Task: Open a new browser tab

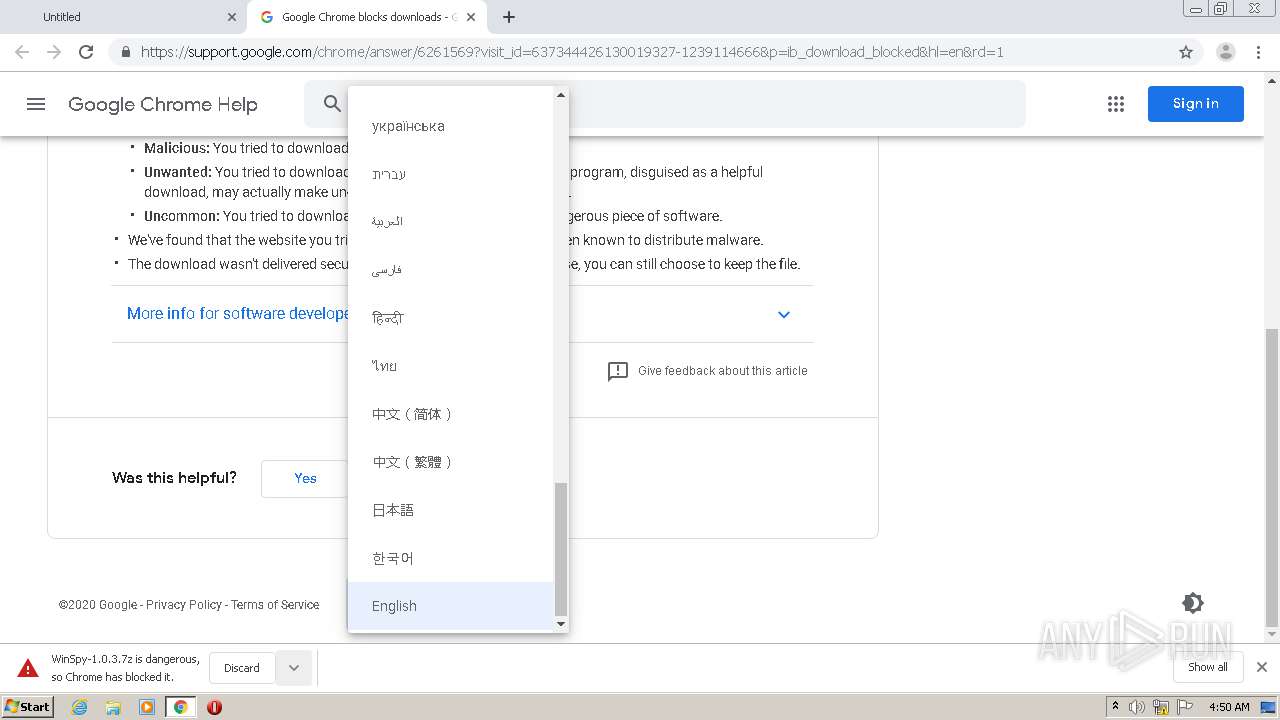Action: pos(509,17)
